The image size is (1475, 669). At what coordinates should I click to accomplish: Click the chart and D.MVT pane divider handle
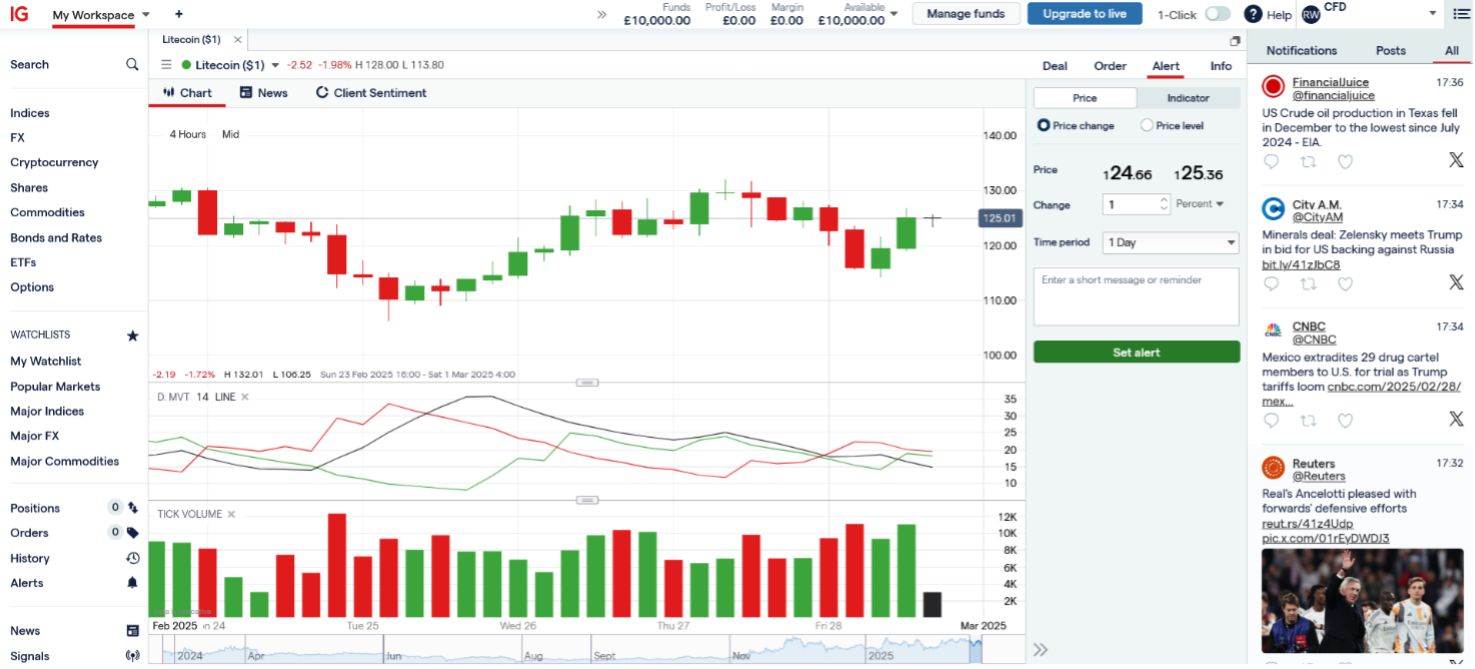pos(588,383)
